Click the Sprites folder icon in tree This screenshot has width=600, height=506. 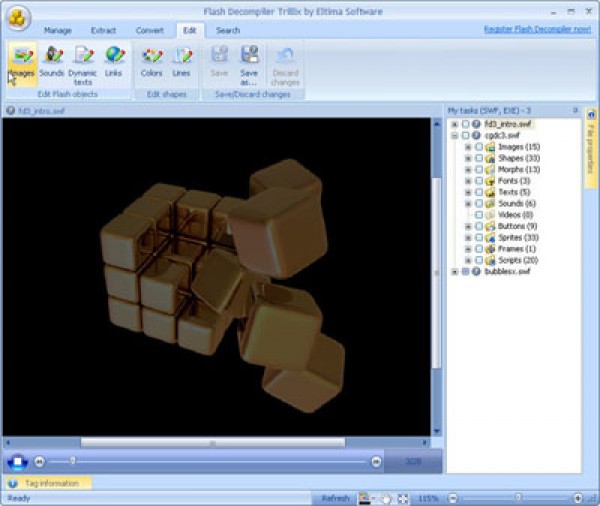tap(490, 238)
